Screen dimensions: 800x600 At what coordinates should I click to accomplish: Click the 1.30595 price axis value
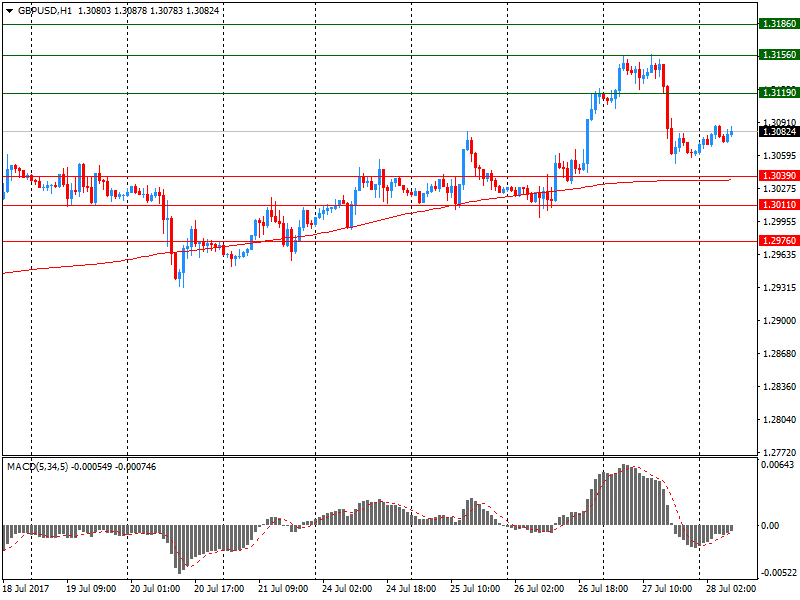pos(780,156)
